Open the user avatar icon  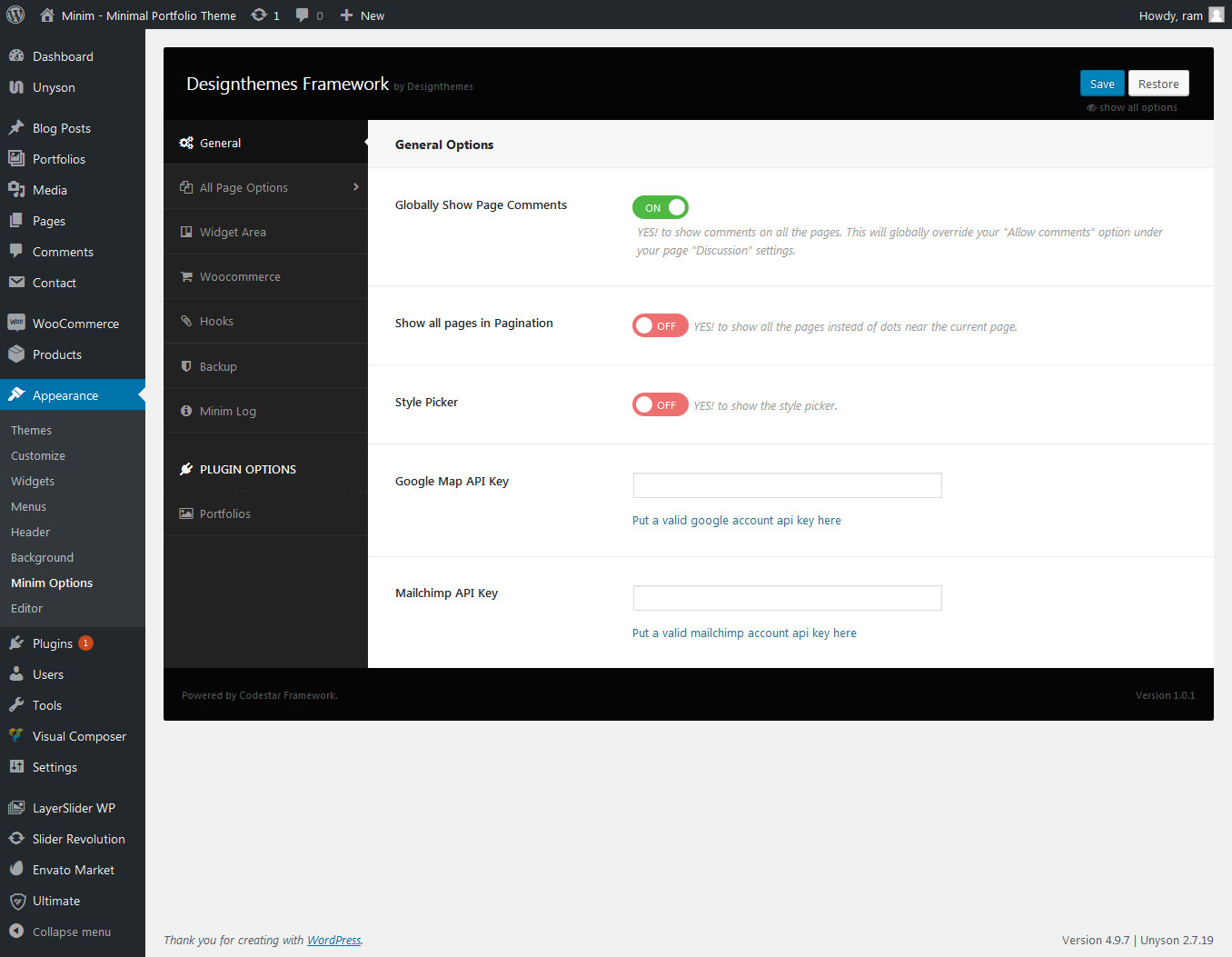click(x=1217, y=15)
